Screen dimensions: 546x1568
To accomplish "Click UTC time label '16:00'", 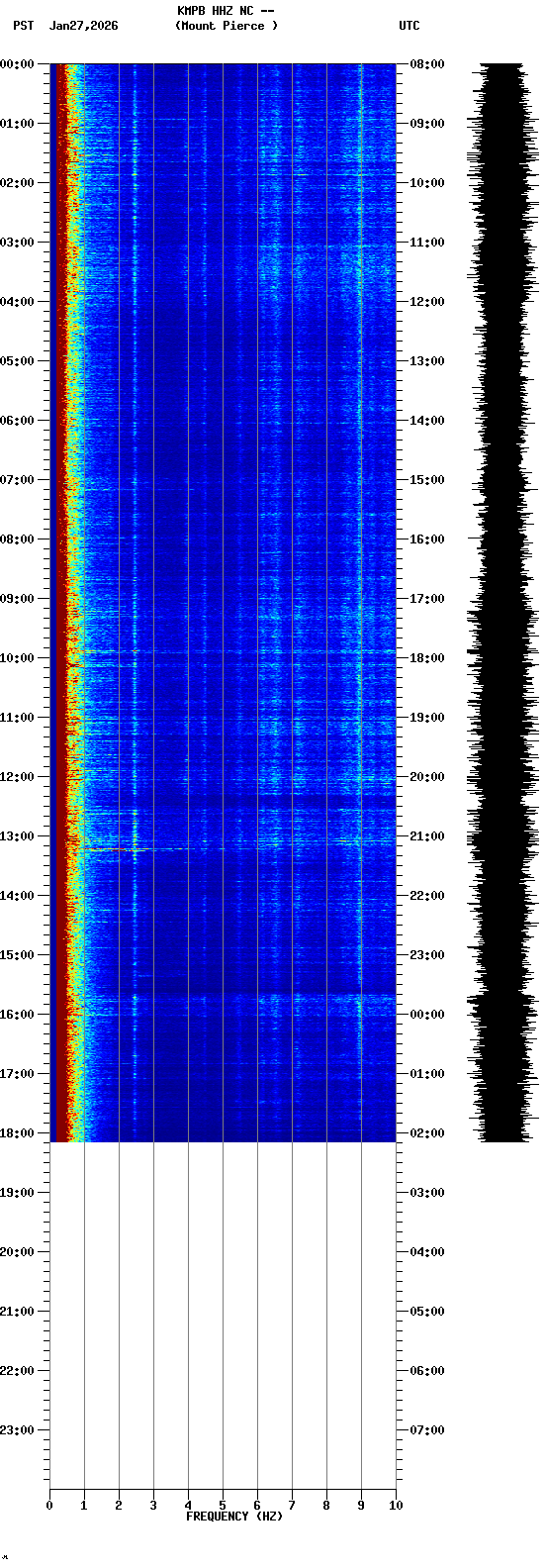I will [x=427, y=539].
